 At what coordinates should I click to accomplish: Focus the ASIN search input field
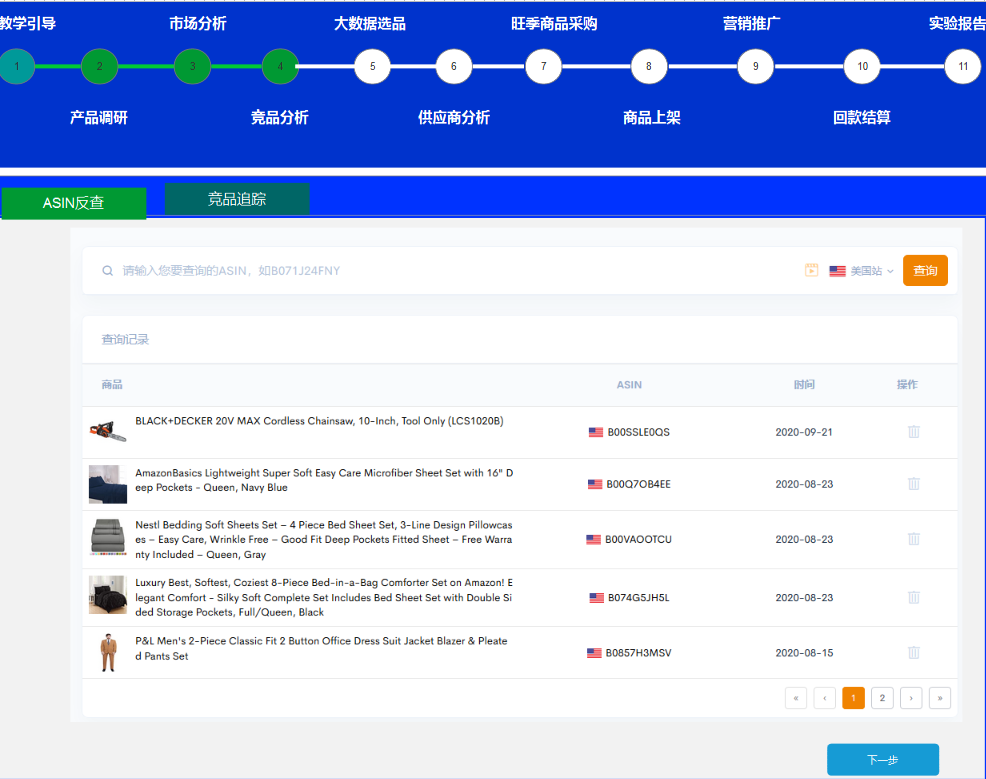click(x=450, y=271)
